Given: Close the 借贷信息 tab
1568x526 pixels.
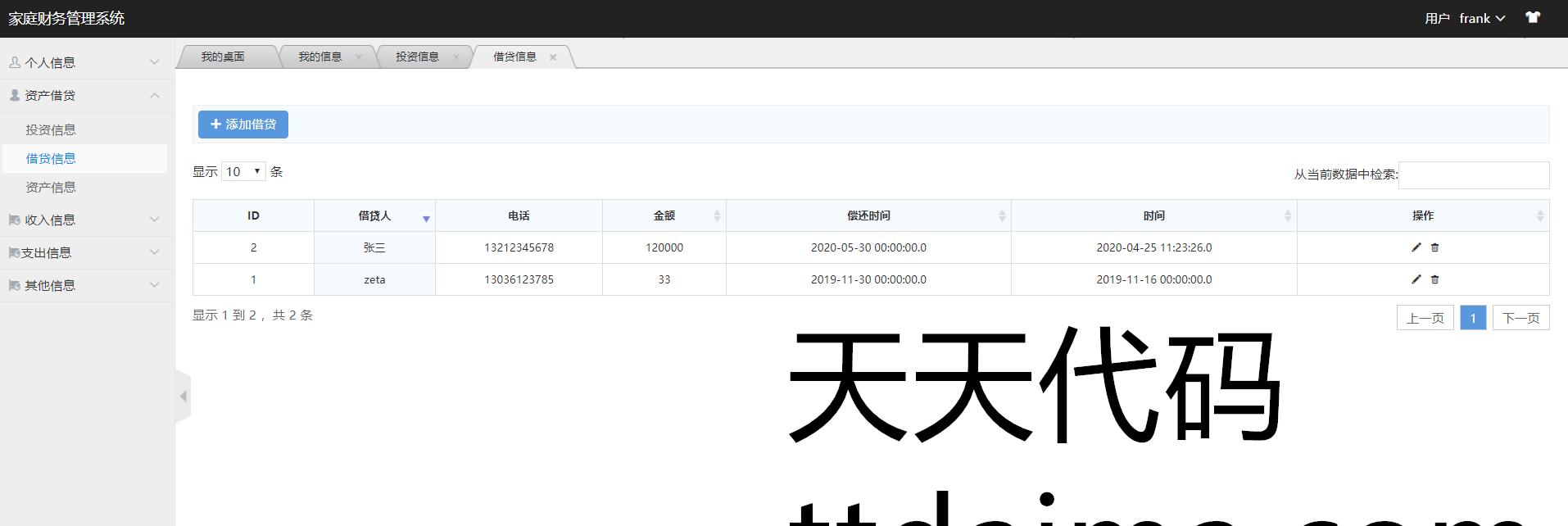Looking at the screenshot, I should (x=553, y=57).
